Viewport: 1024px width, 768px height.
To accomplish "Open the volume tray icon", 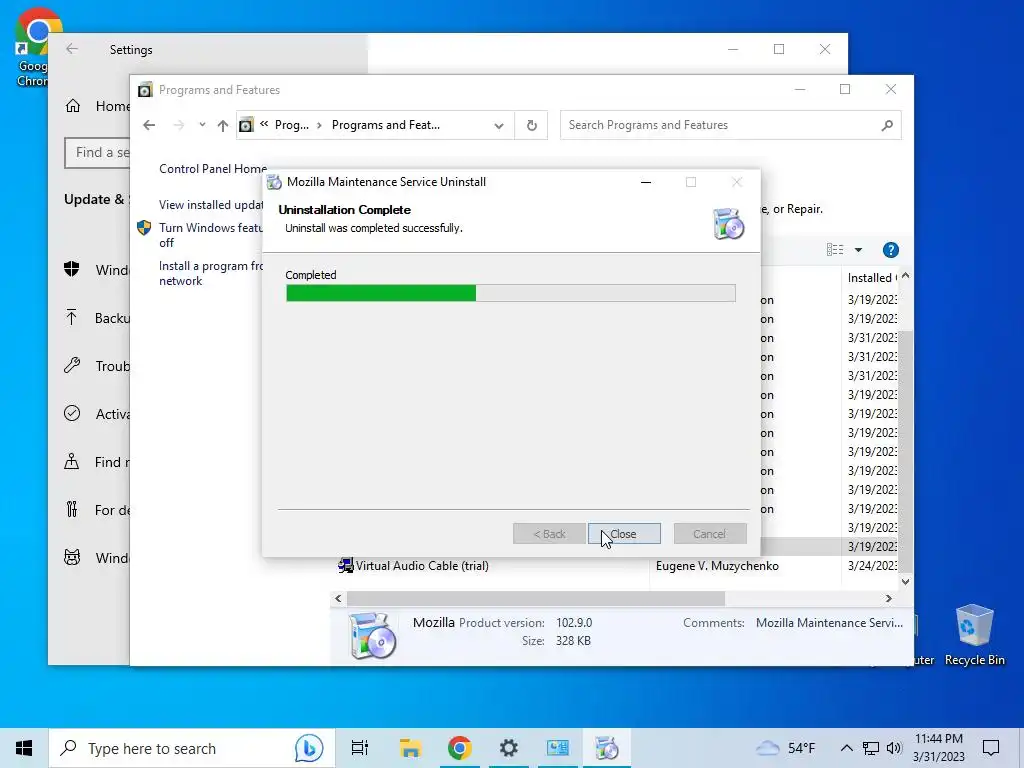I will [x=894, y=748].
